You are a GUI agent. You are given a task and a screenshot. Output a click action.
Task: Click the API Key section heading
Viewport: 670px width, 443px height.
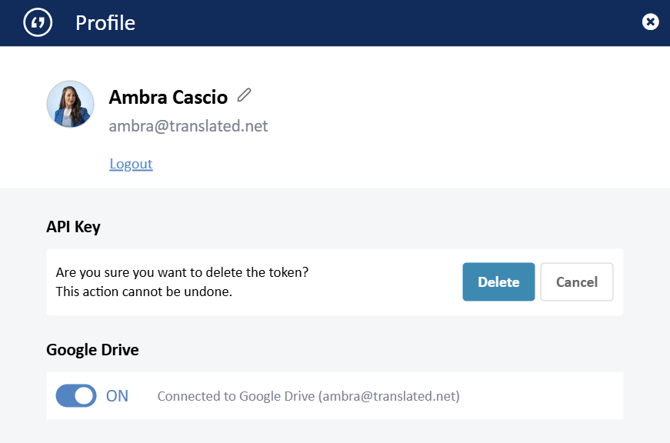(73, 226)
